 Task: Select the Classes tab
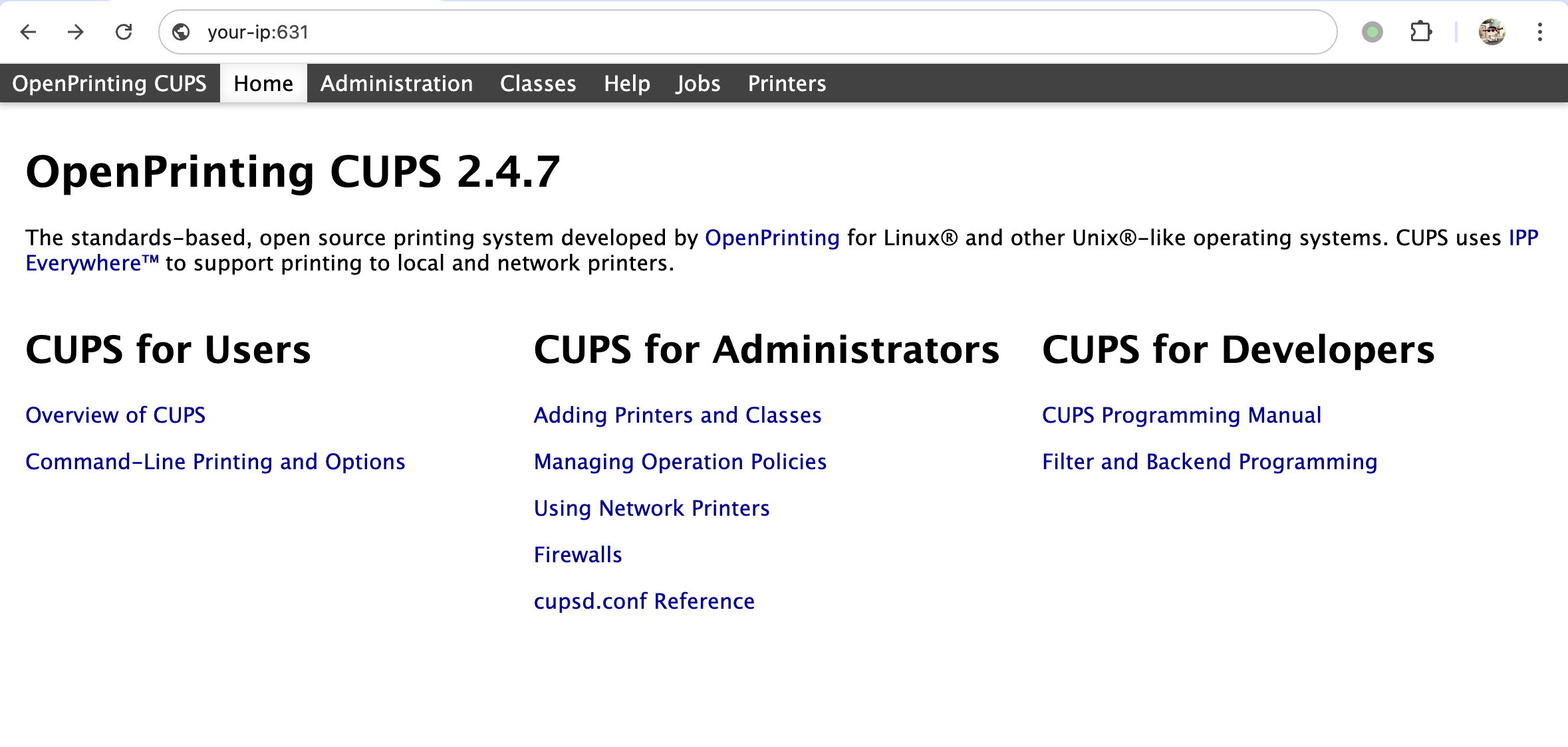click(538, 84)
